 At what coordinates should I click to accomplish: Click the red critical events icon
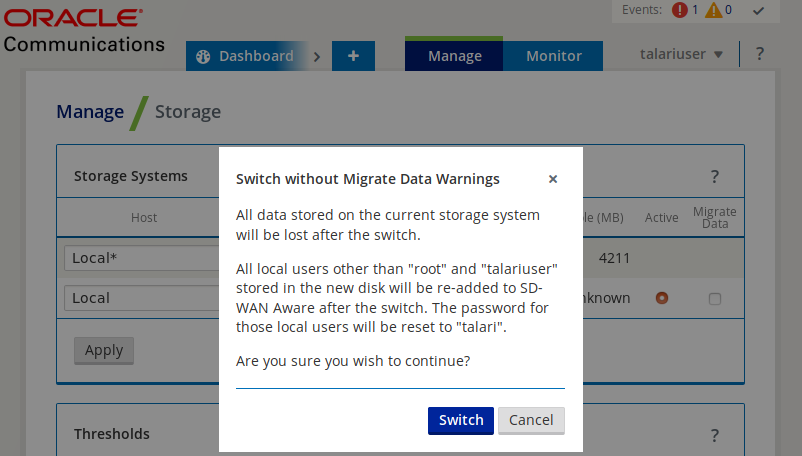[680, 10]
